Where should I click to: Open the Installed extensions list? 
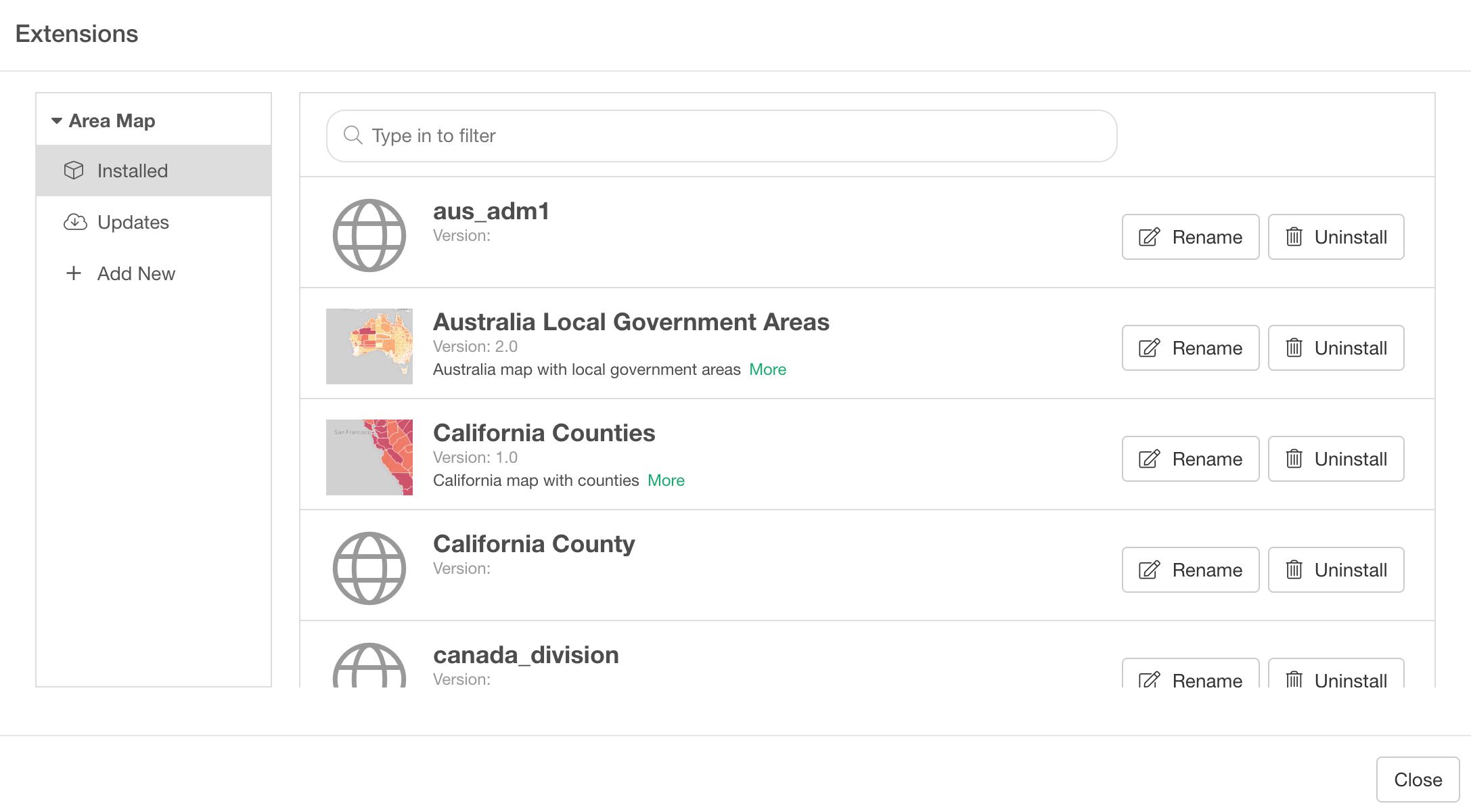(133, 171)
